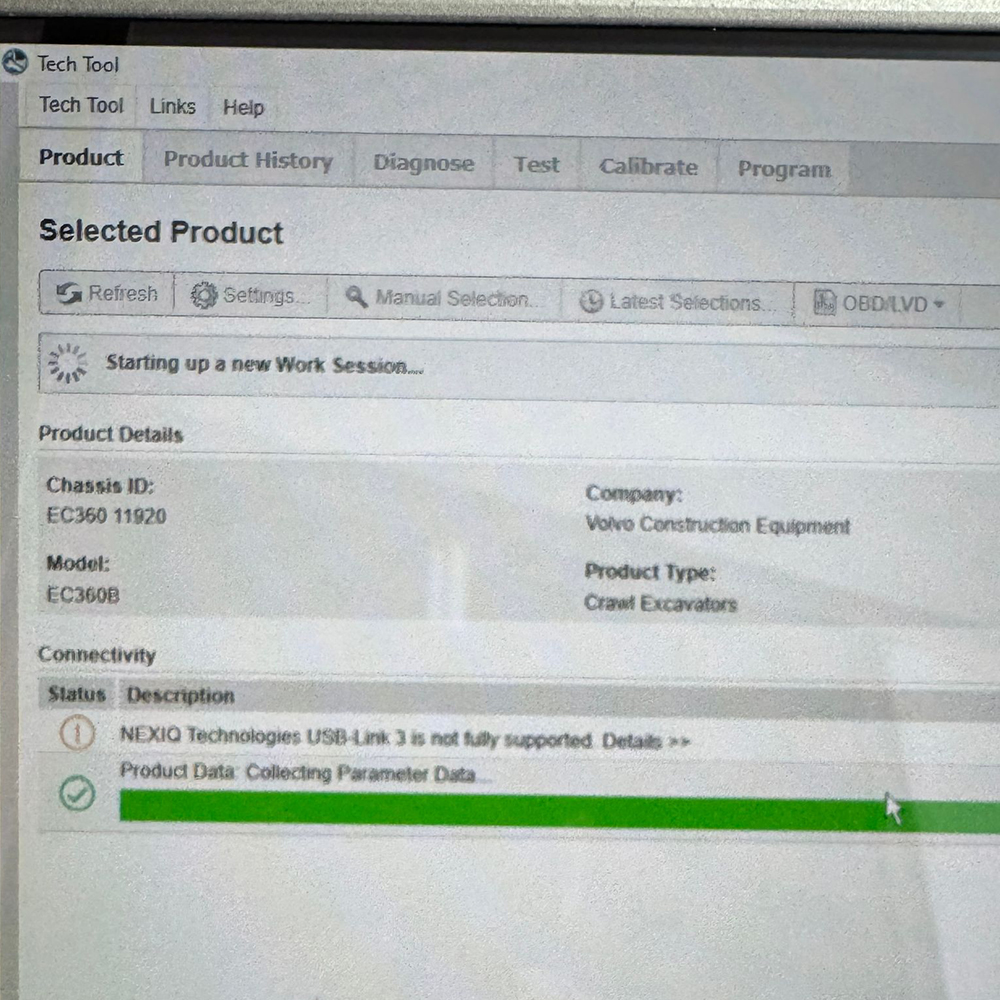Click the Manual Selection... button
1000x1000 pixels.
[444, 298]
